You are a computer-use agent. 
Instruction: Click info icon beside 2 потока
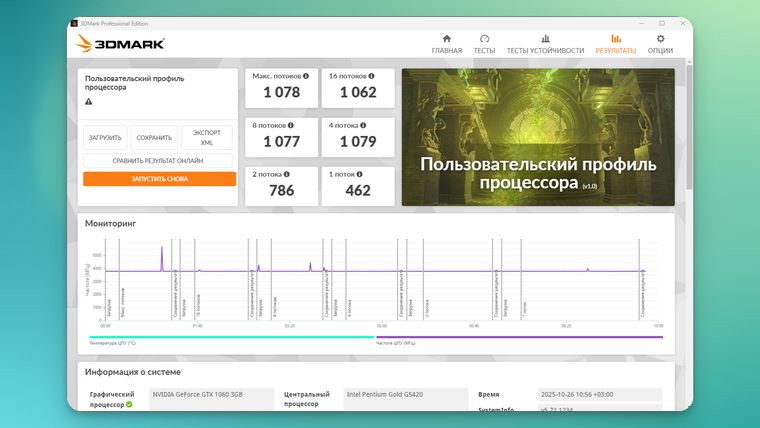286,174
